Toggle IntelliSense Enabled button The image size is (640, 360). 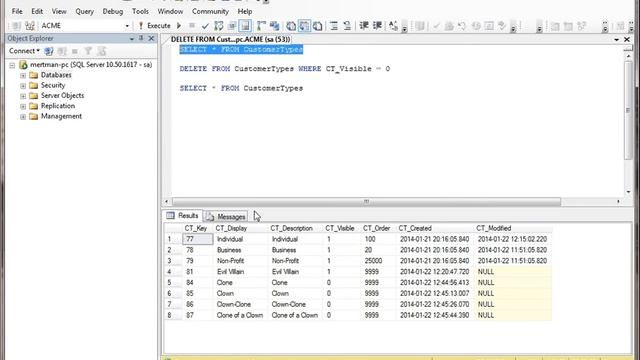pos(245,26)
